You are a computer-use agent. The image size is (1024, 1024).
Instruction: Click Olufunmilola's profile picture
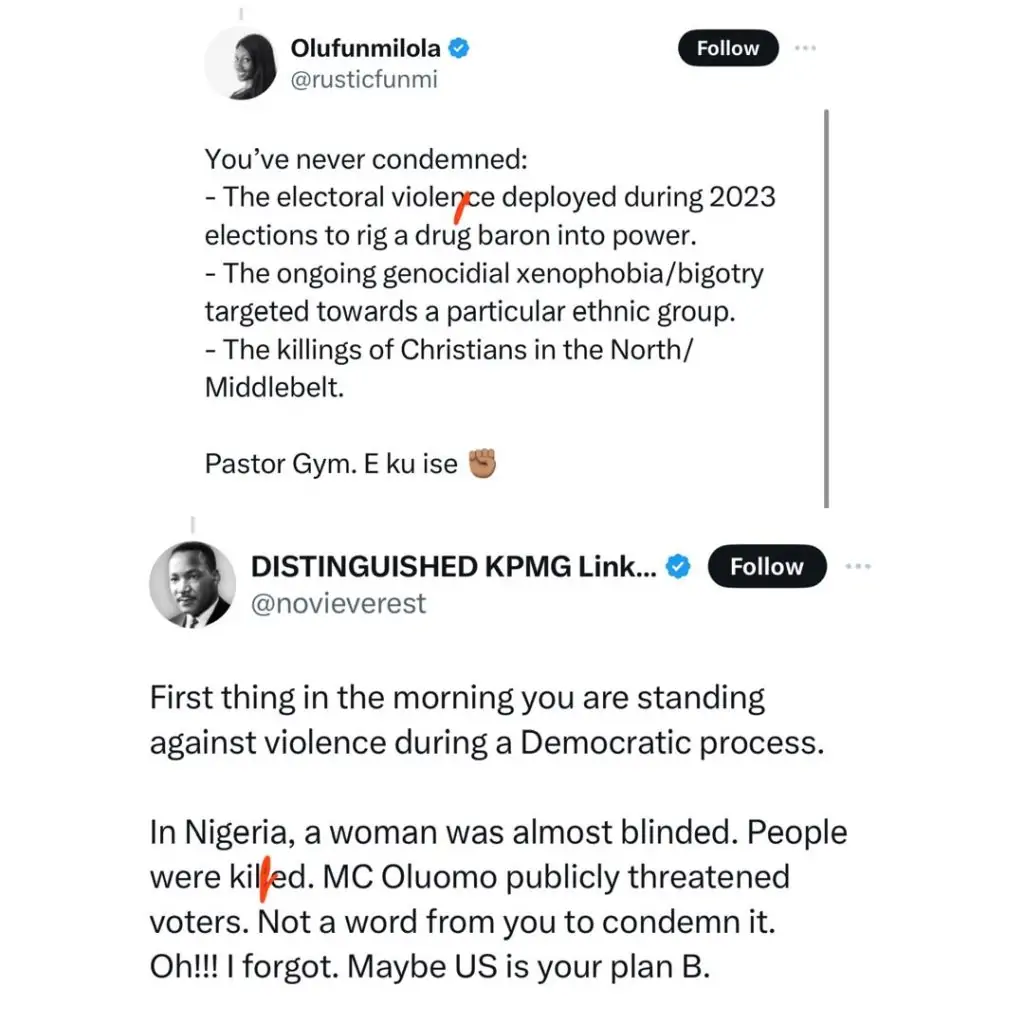(x=240, y=63)
